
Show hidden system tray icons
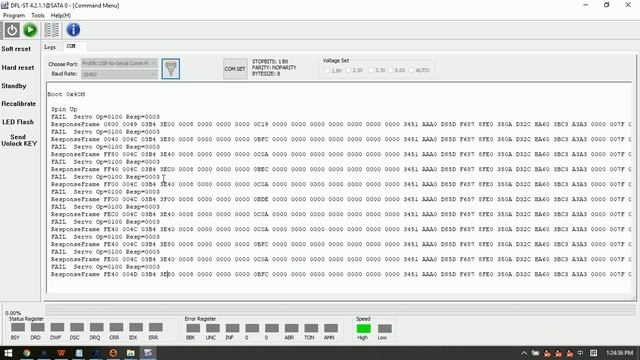(x=524, y=353)
